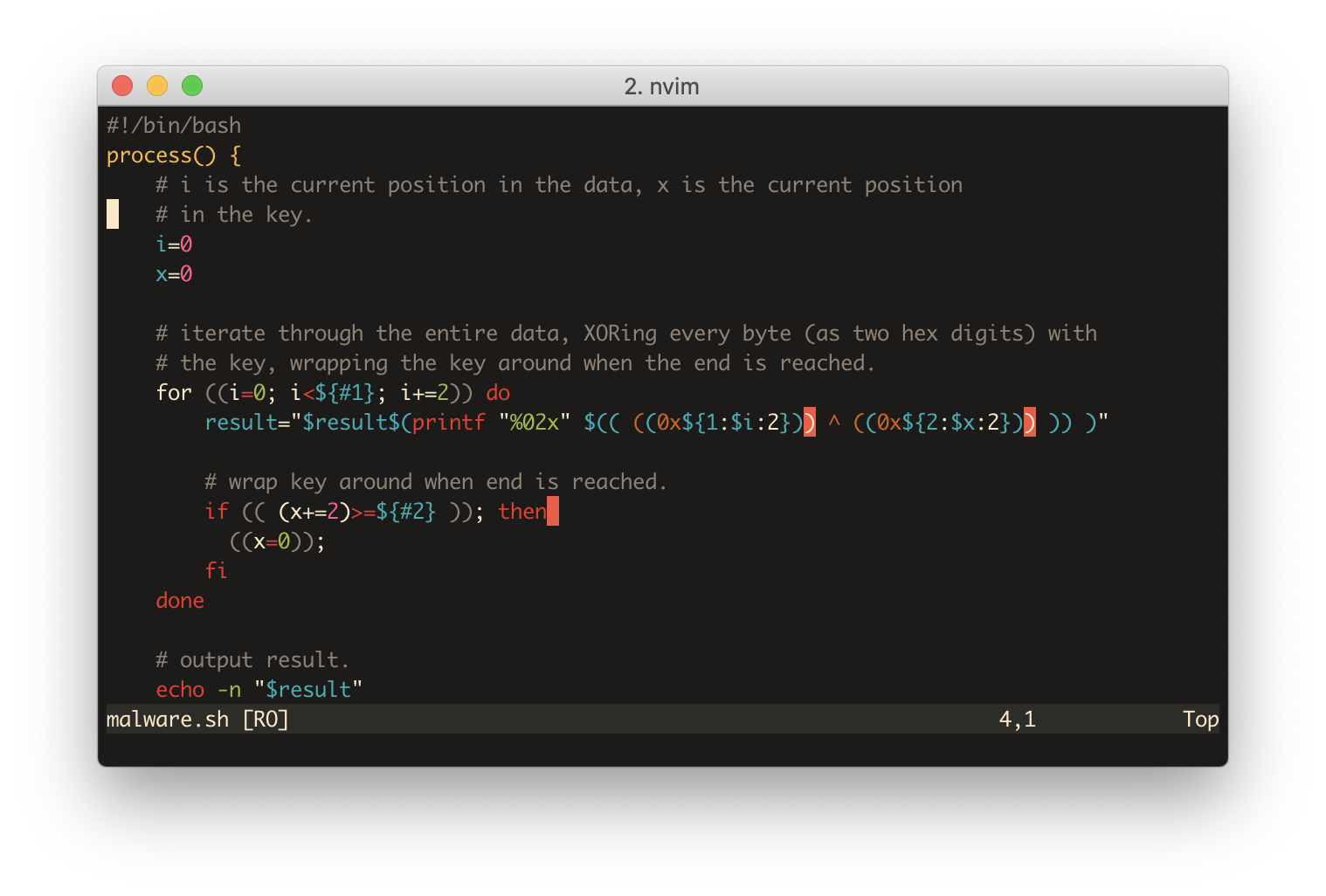Click 'result=' at start of the assignment
1326x896 pixels.
point(247,423)
